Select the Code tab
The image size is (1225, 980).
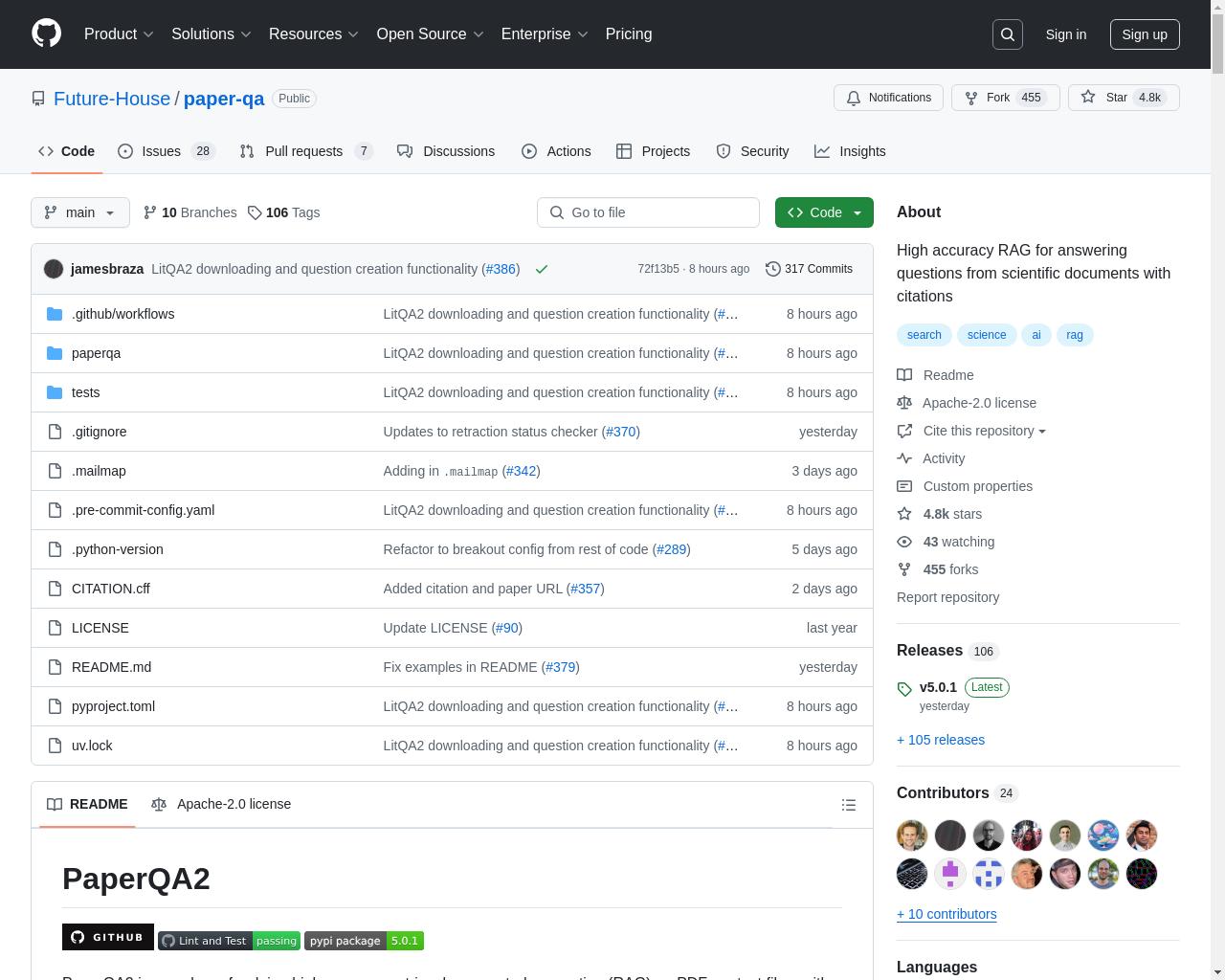coord(66,151)
